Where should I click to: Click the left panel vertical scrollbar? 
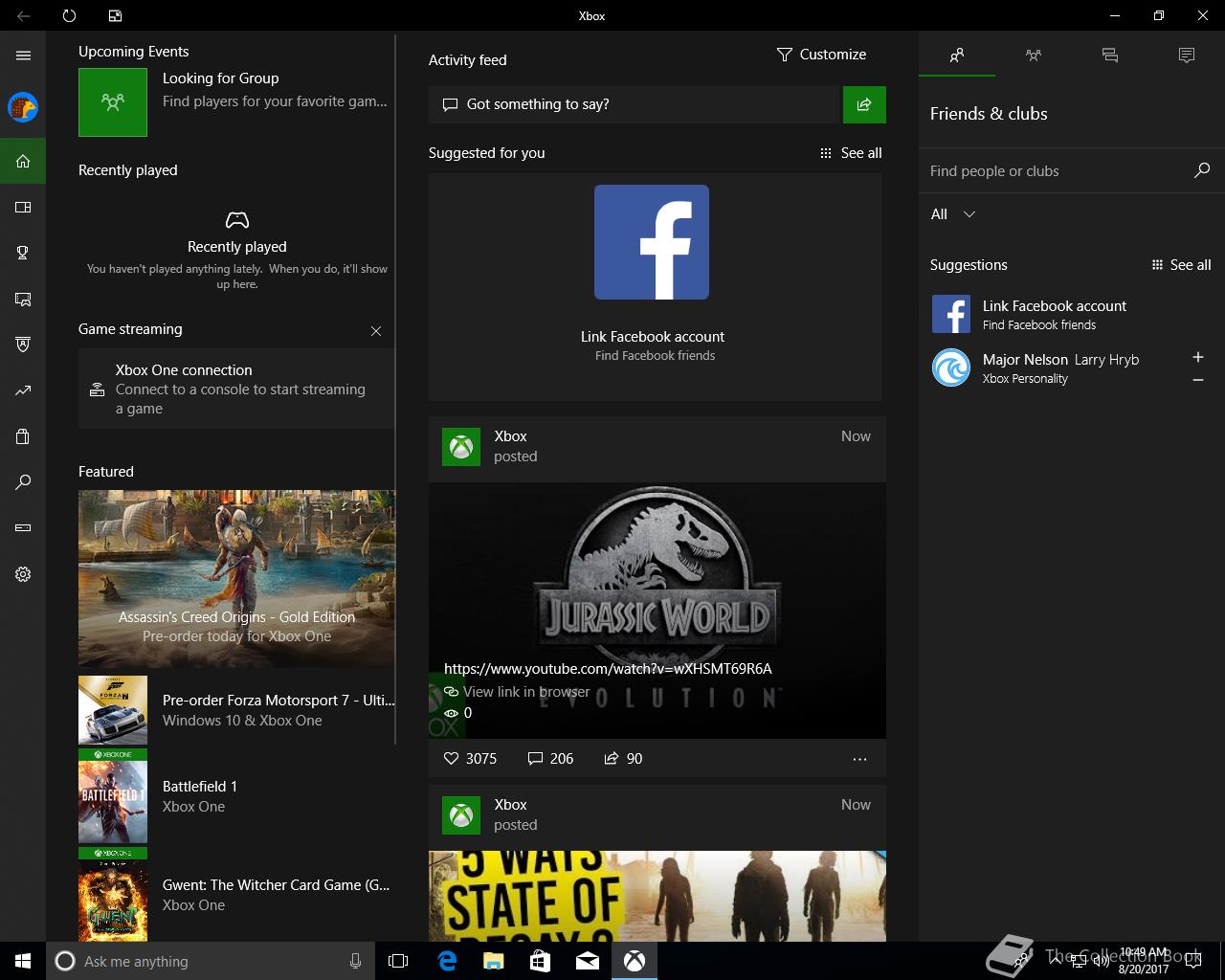395,390
